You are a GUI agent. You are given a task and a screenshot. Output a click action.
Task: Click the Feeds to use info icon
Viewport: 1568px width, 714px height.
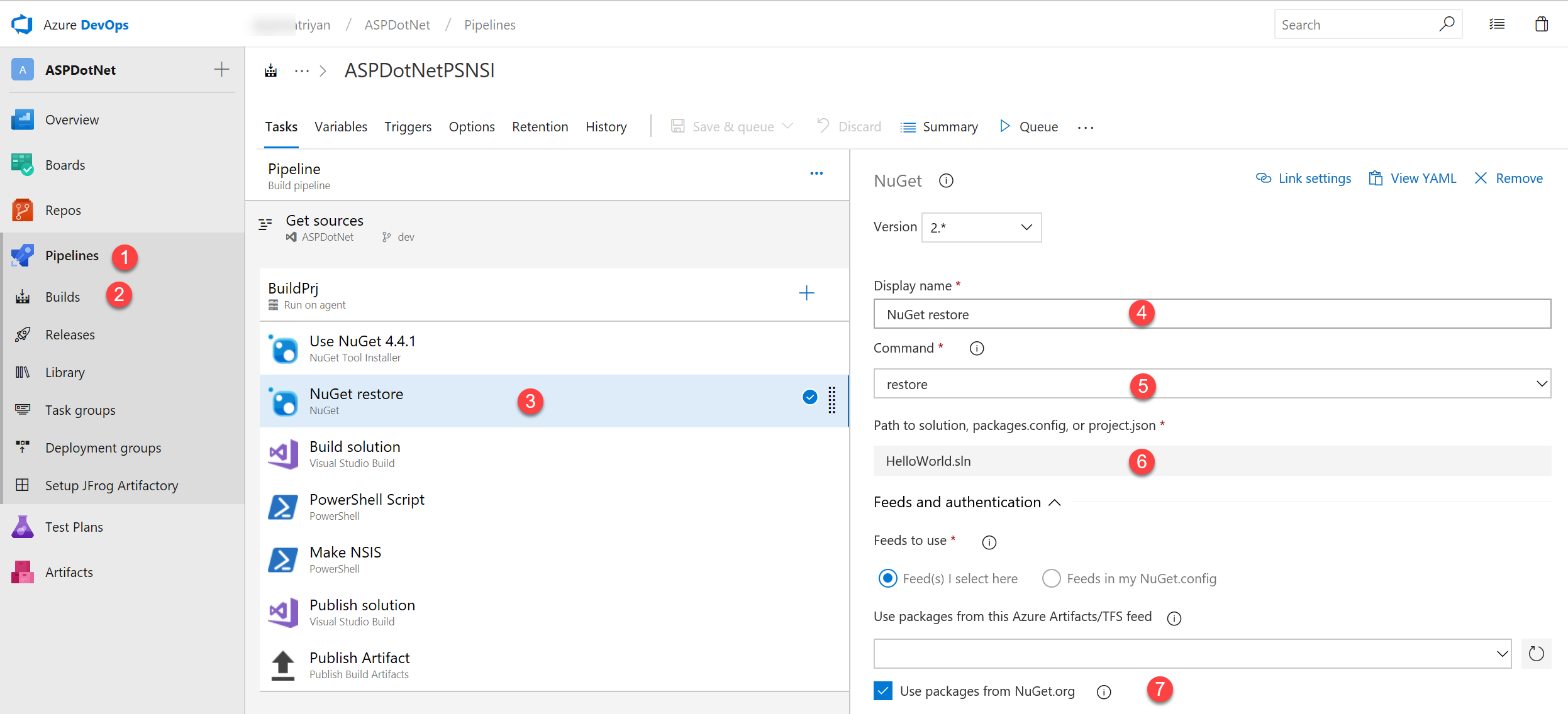[989, 542]
